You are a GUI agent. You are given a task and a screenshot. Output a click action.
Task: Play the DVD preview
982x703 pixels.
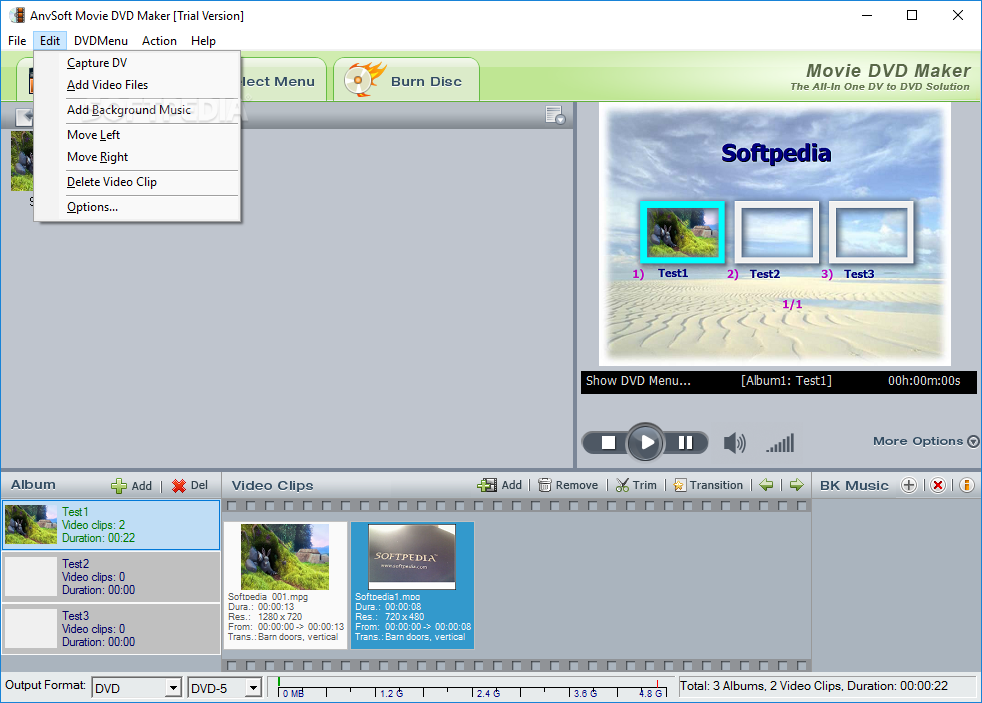(645, 443)
